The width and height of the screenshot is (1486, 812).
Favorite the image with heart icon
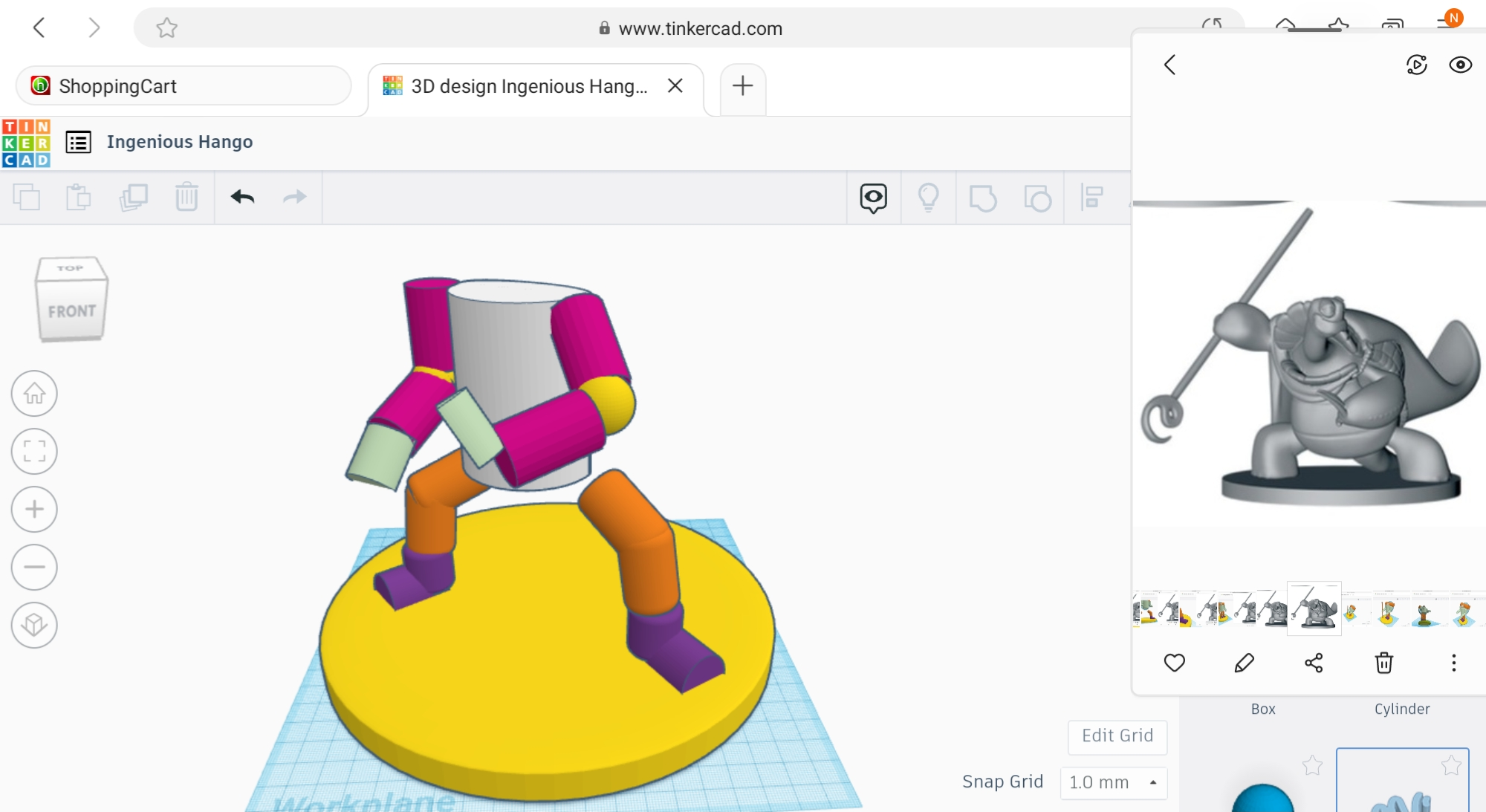[1174, 663]
